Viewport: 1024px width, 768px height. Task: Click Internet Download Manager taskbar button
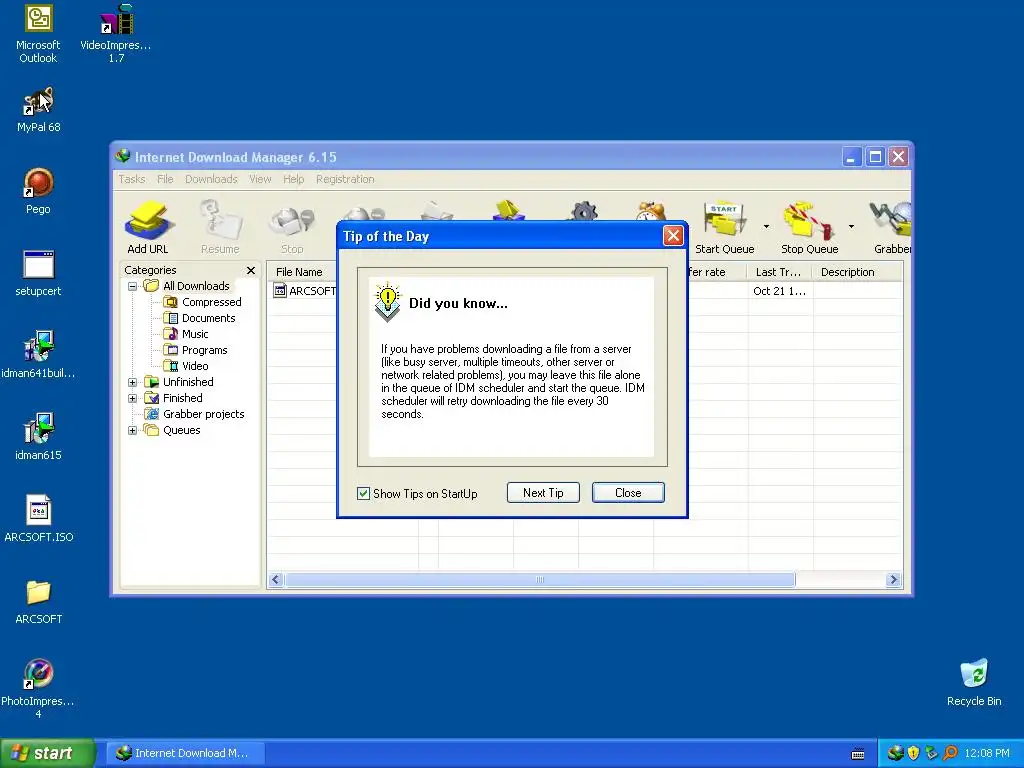pos(185,753)
